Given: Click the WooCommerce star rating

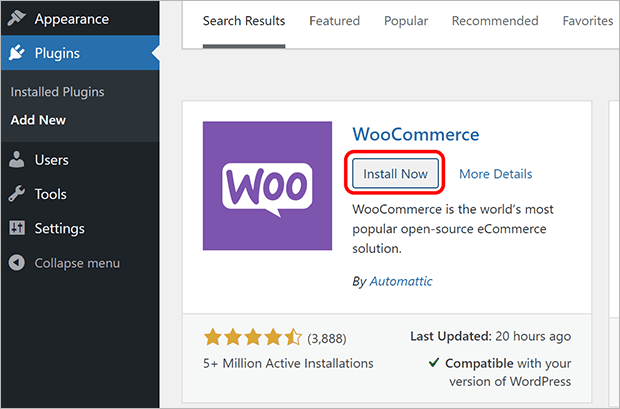Looking at the screenshot, I should 253,338.
